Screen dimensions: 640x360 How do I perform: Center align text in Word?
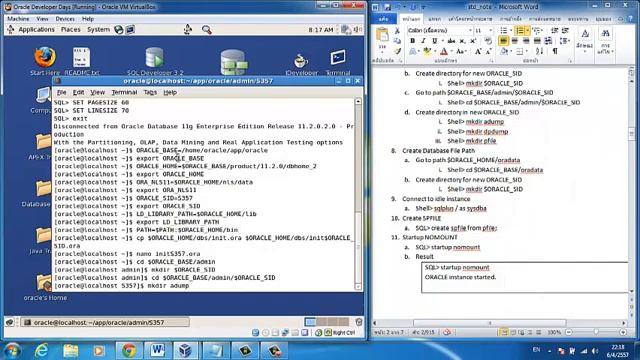click(515, 41)
